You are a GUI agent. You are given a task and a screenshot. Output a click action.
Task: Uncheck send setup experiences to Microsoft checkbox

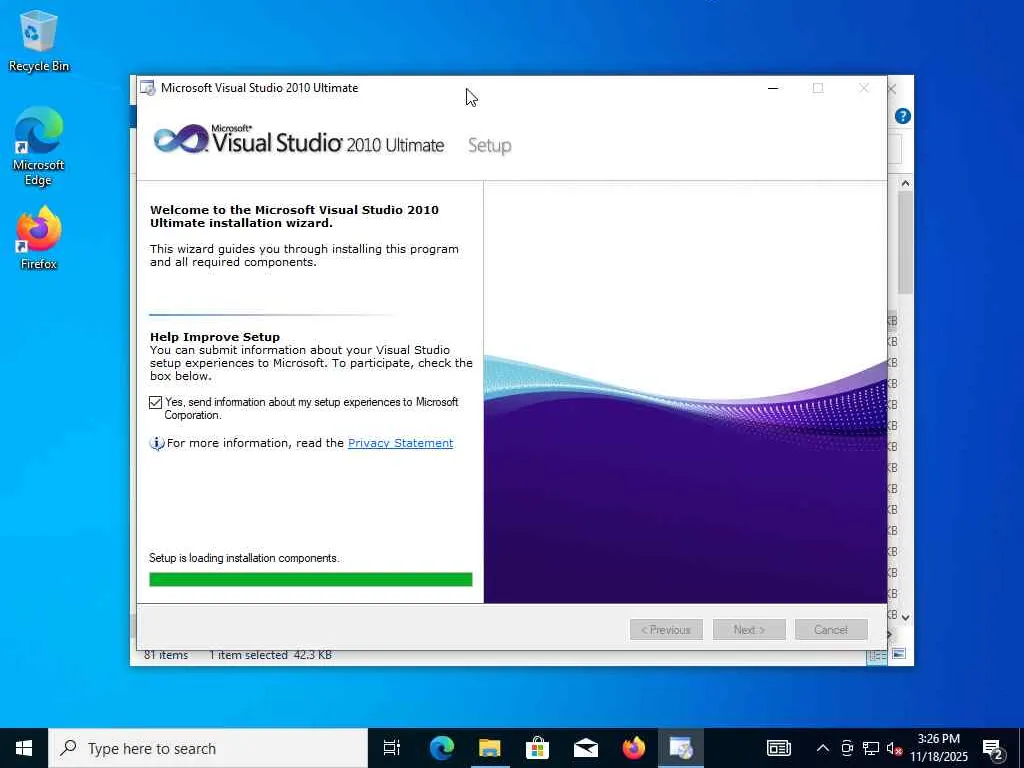point(155,402)
